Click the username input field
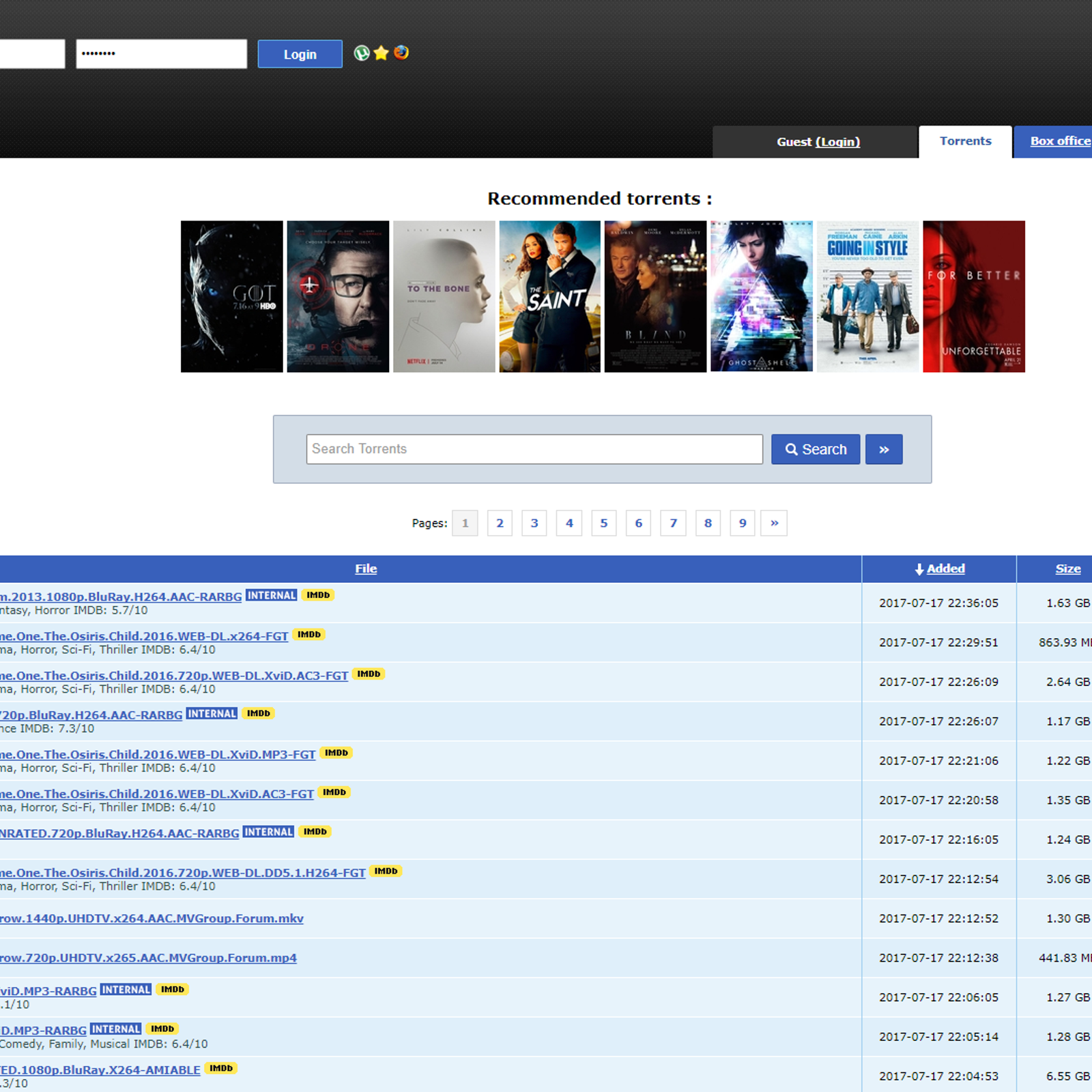The image size is (1092, 1092). click(x=32, y=54)
